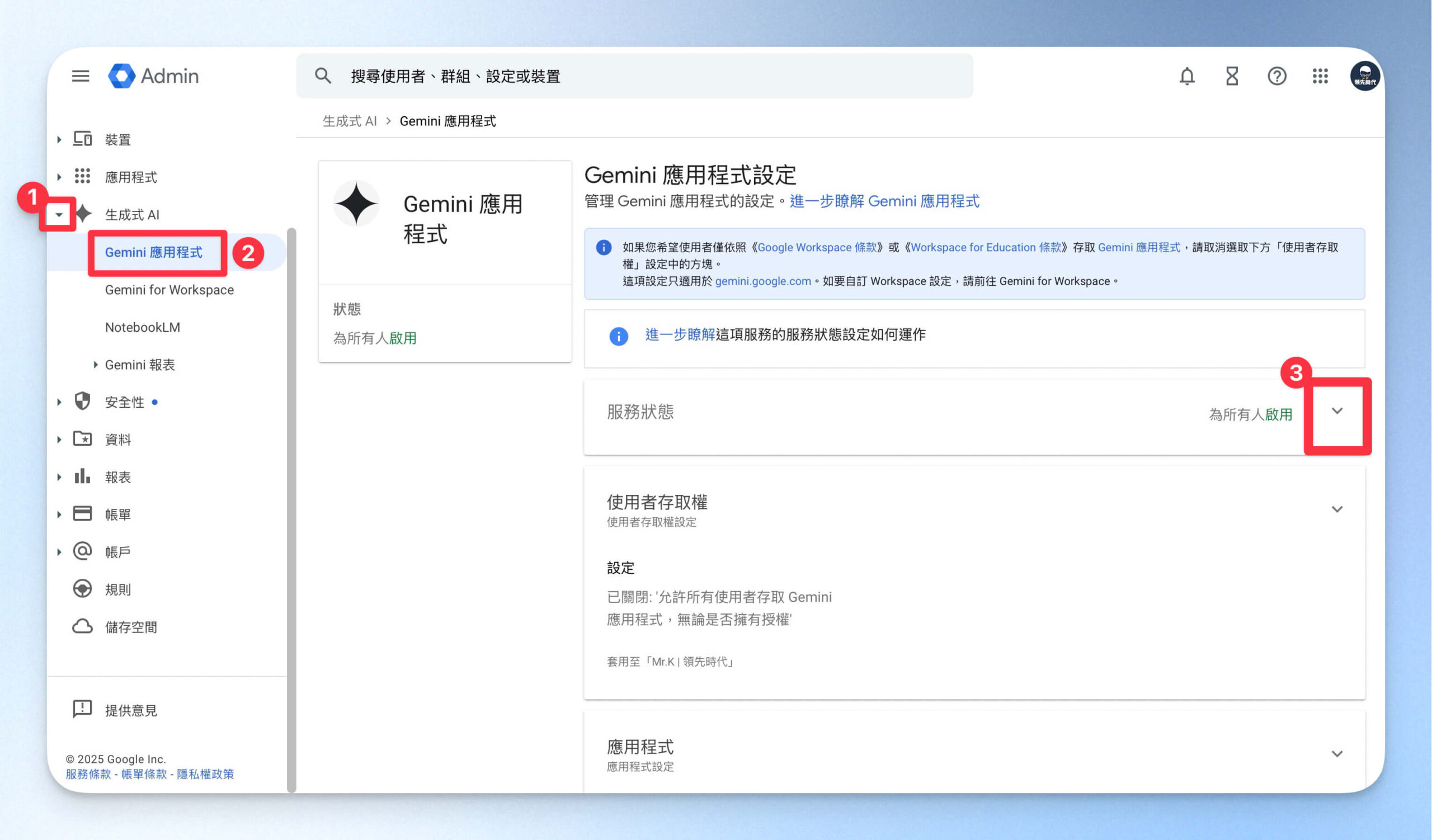Image resolution: width=1432 pixels, height=840 pixels.
Task: Click 進一步瞭解 service status link
Action: pyautogui.click(x=680, y=334)
